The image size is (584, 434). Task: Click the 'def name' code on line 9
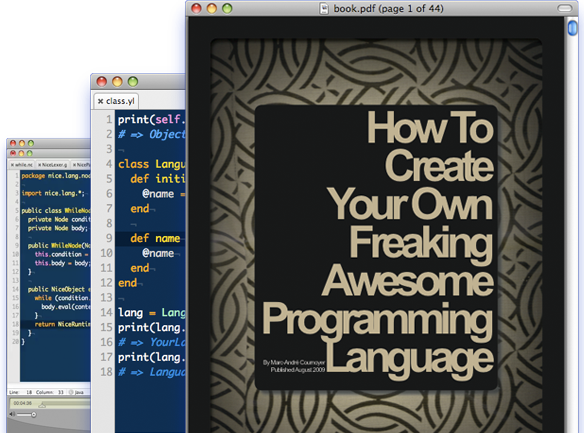(155, 238)
